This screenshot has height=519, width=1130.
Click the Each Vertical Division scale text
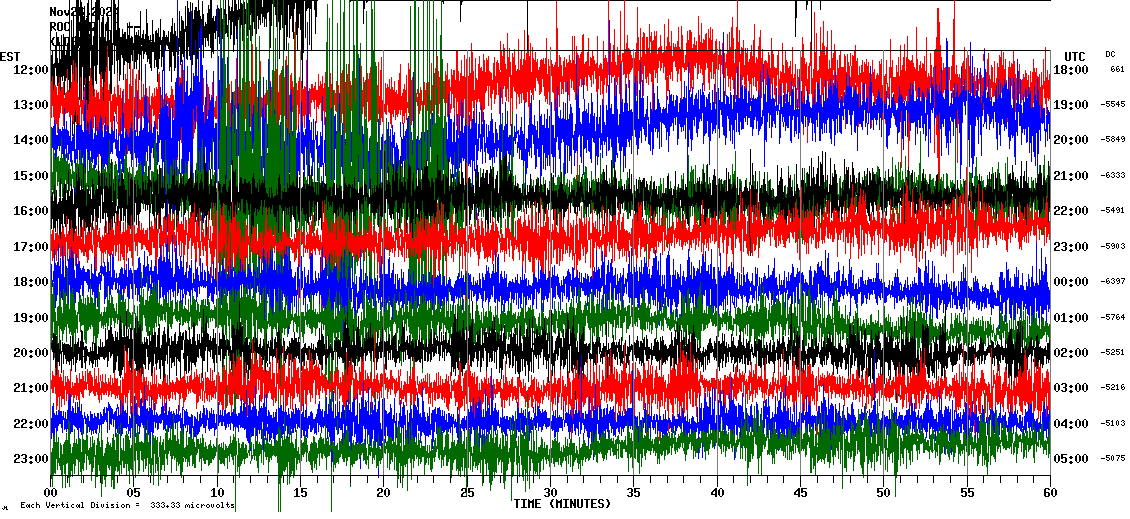click(127, 506)
